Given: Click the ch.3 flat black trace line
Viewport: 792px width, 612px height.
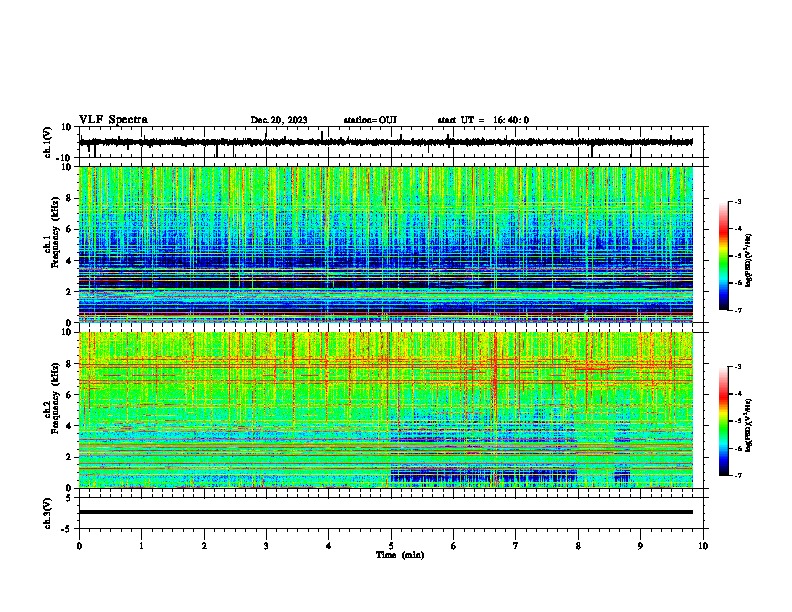Looking at the screenshot, I should [x=386, y=512].
